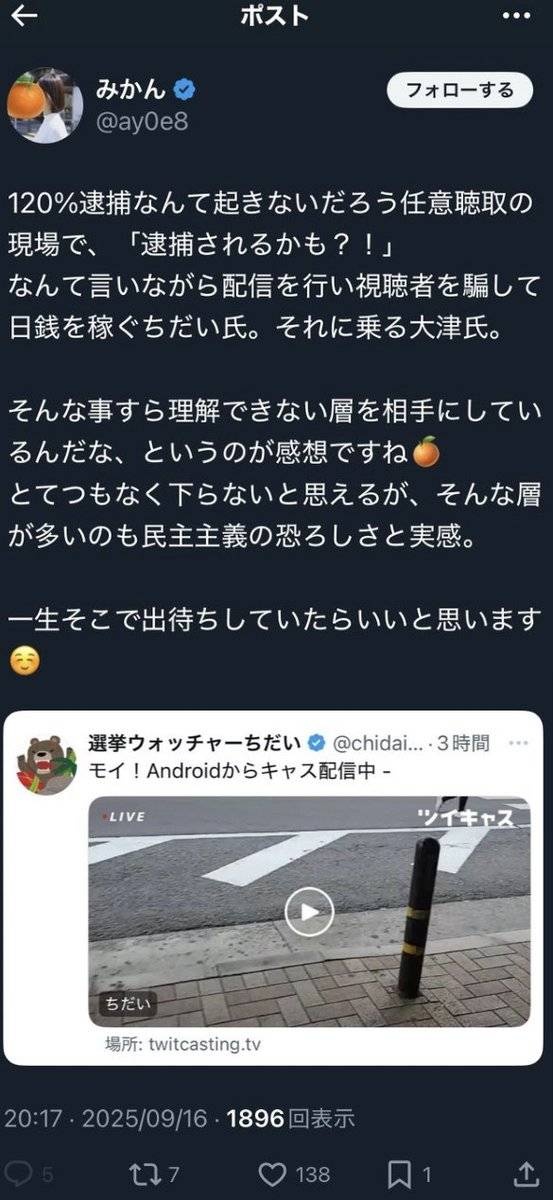Tap the LIVE indicator on video
553x1200 pixels.
click(122, 816)
